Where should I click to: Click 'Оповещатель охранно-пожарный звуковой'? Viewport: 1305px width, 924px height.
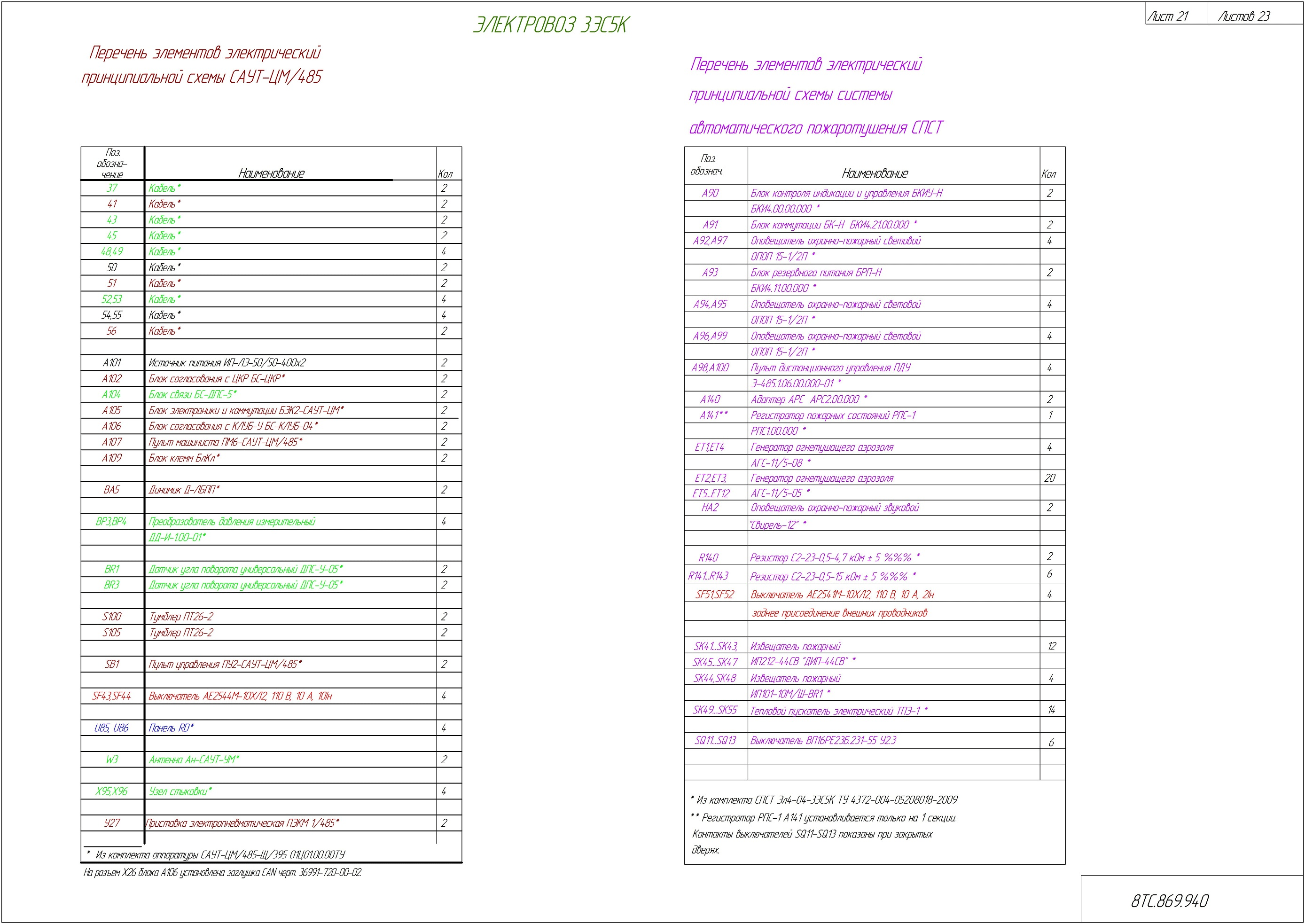835,508
